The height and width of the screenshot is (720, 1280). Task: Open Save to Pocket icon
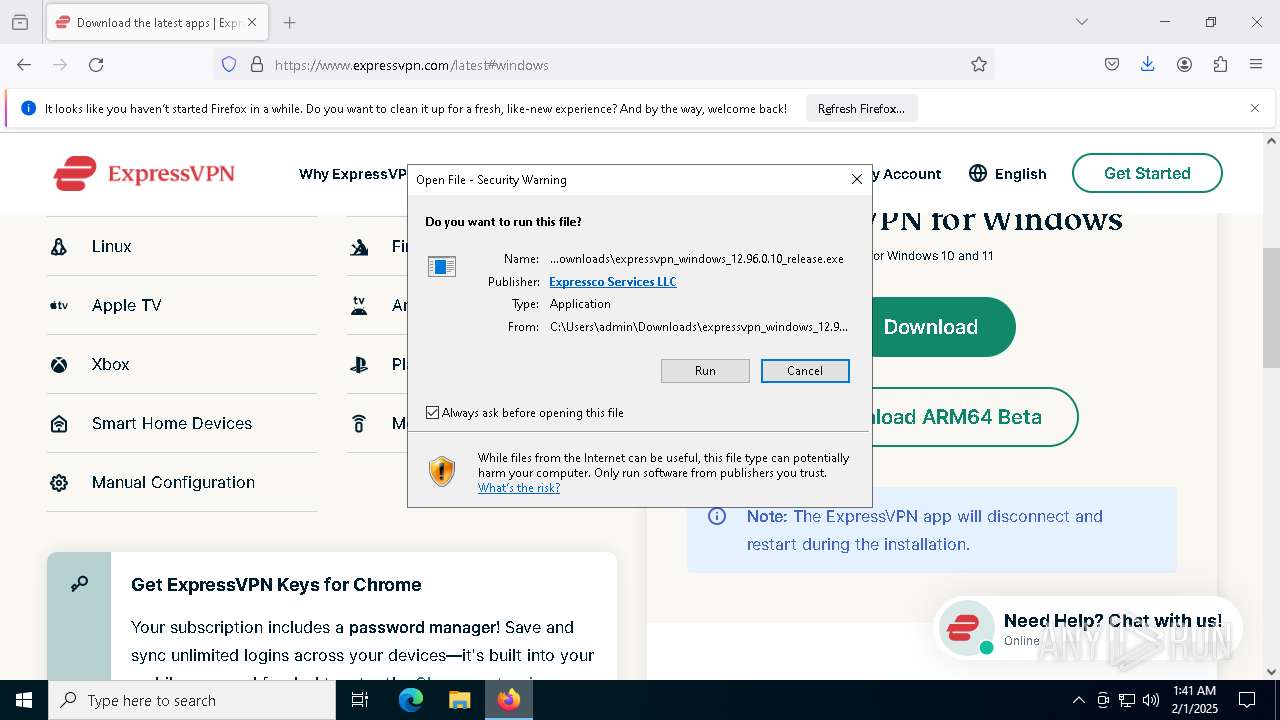tap(1112, 65)
